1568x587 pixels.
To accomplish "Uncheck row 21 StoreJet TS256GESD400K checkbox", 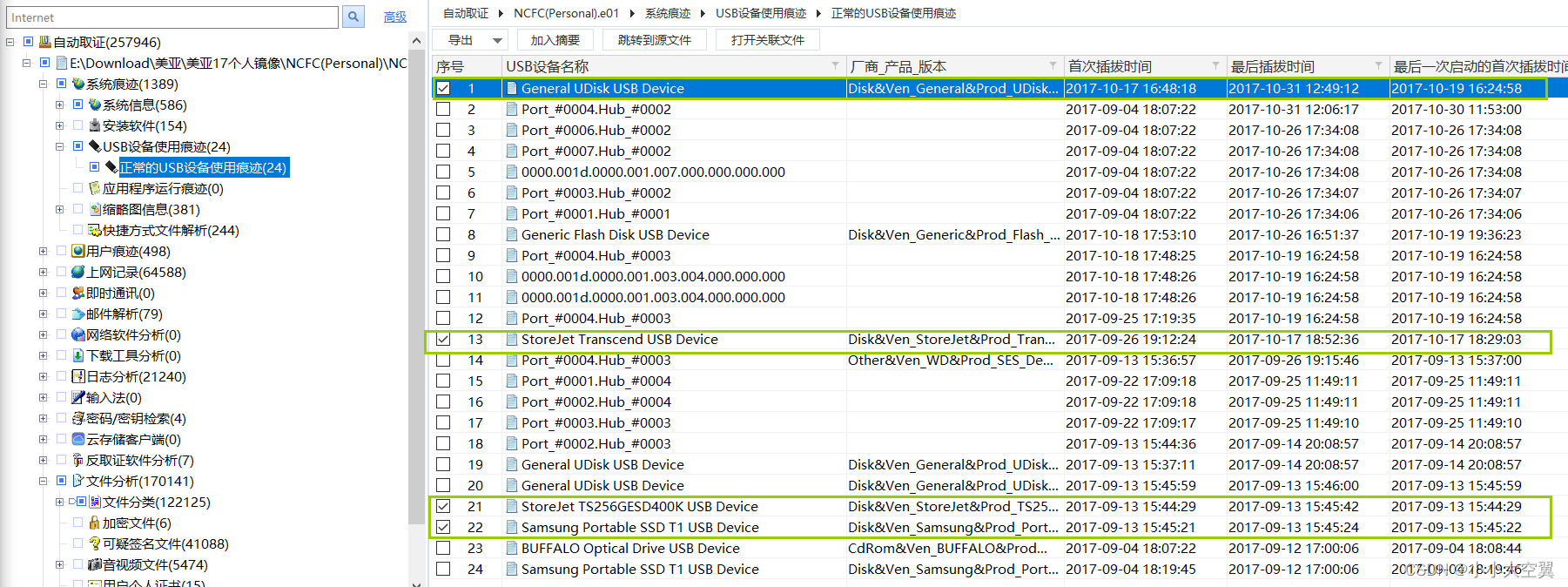I will pyautogui.click(x=443, y=506).
